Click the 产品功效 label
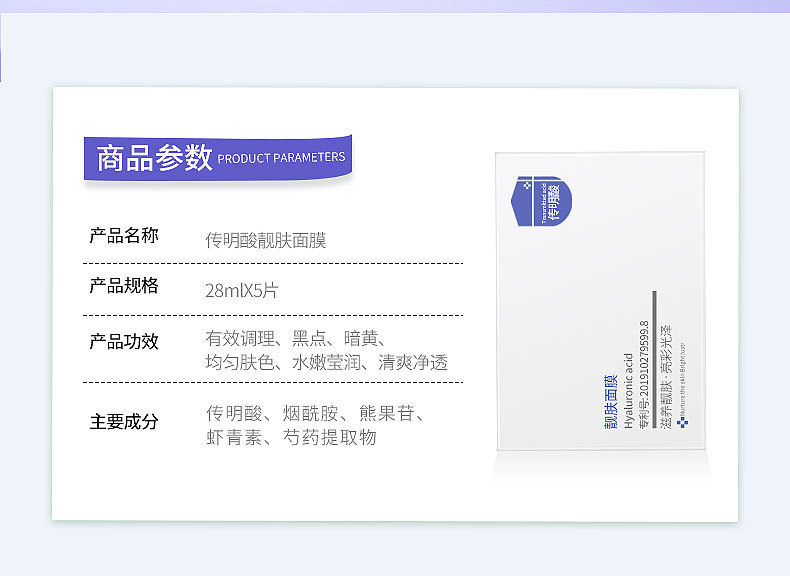 124,342
